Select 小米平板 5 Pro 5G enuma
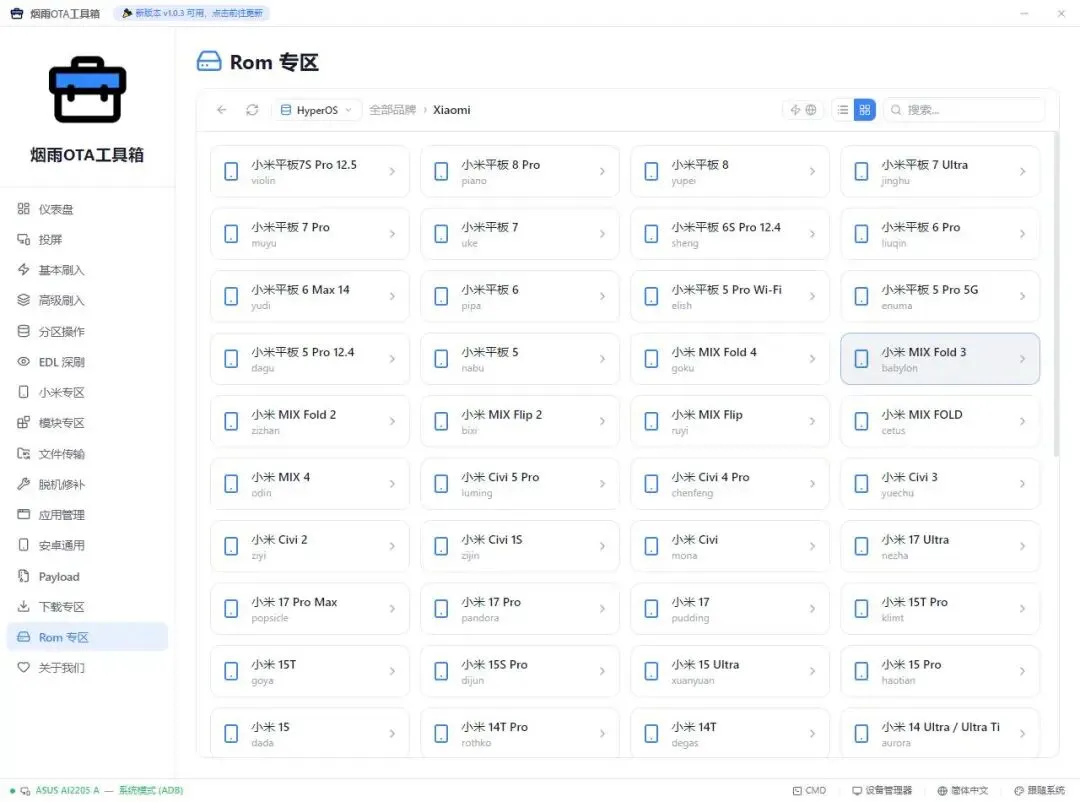The image size is (1080, 802). 940,296
